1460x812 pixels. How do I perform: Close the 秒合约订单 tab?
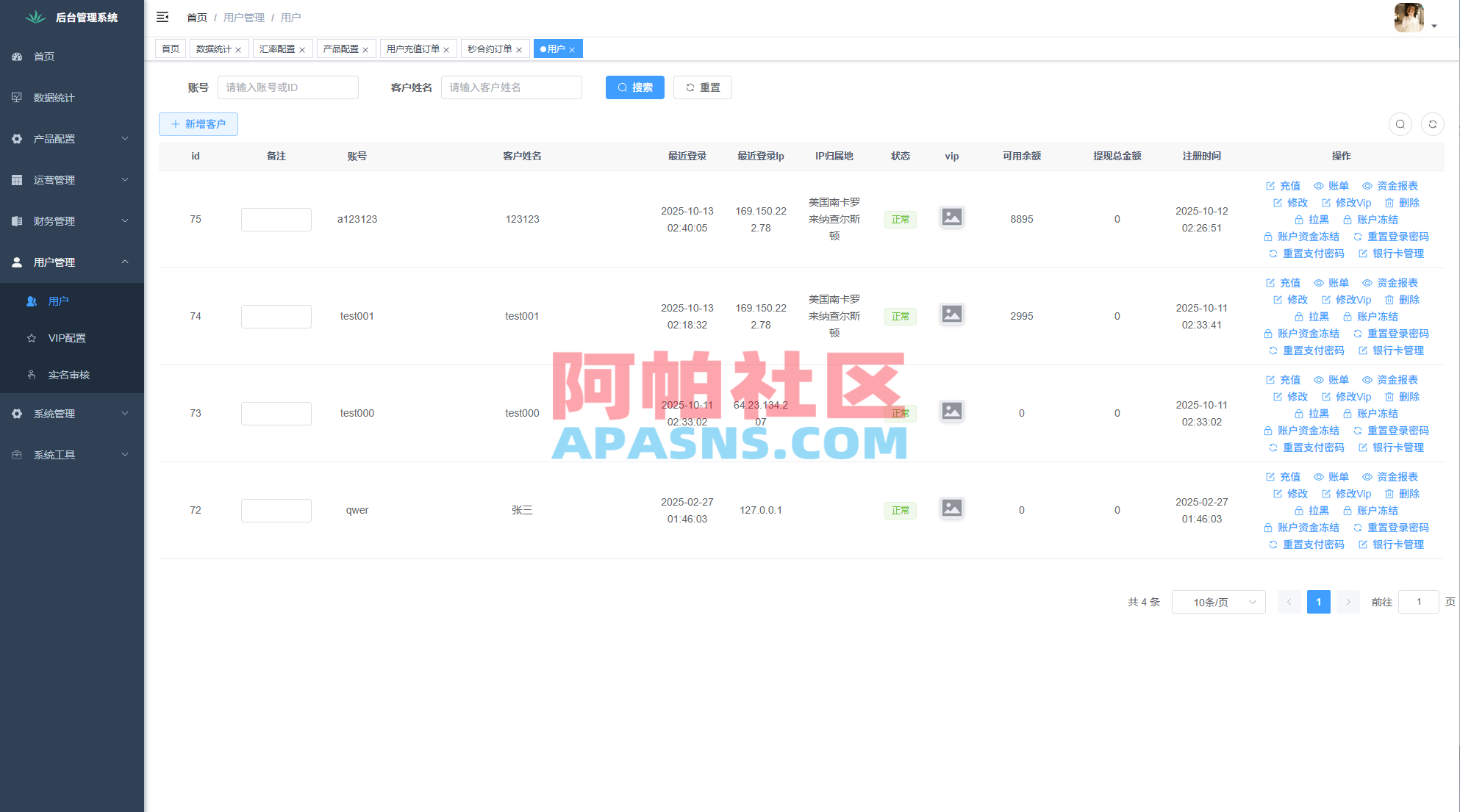(519, 48)
